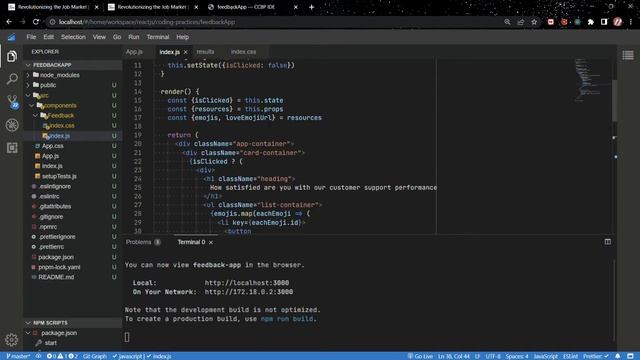640x360 pixels.
Task: Collapse the NPM SCRIPTS section
Action: (28, 323)
